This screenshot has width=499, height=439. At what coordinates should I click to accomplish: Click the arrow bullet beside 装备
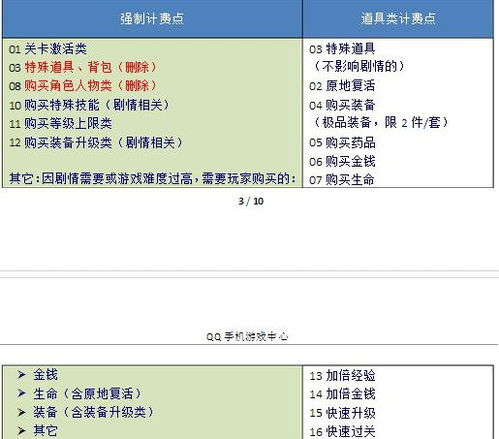tap(22, 412)
